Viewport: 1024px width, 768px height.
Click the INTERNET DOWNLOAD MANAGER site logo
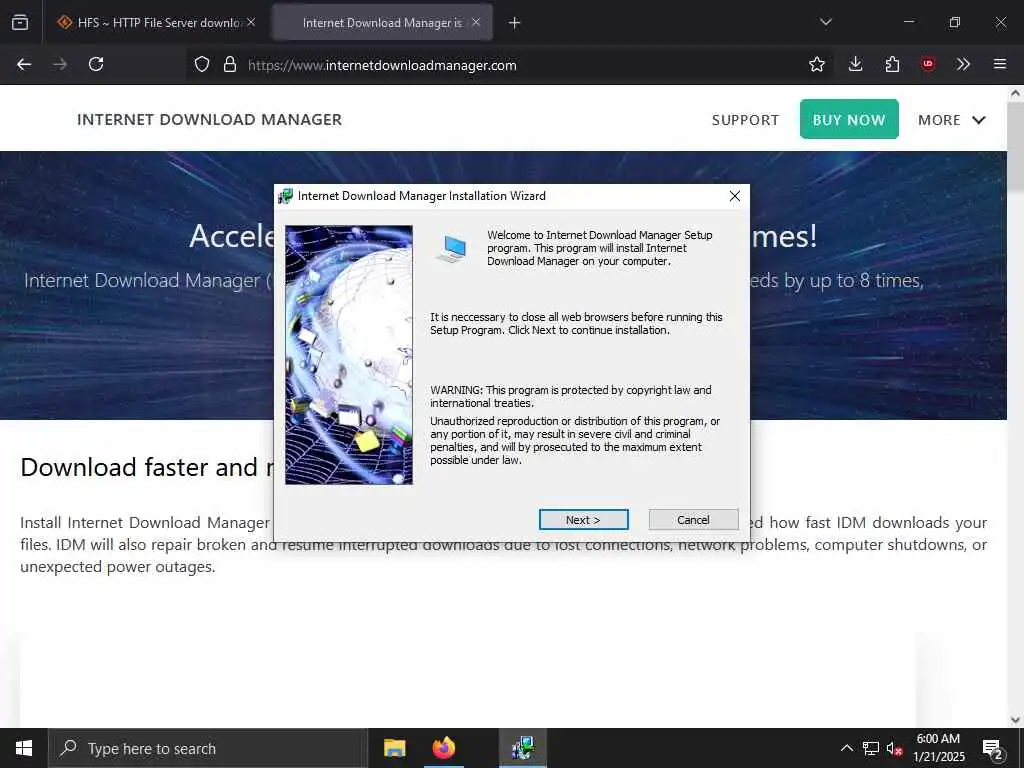click(x=210, y=120)
